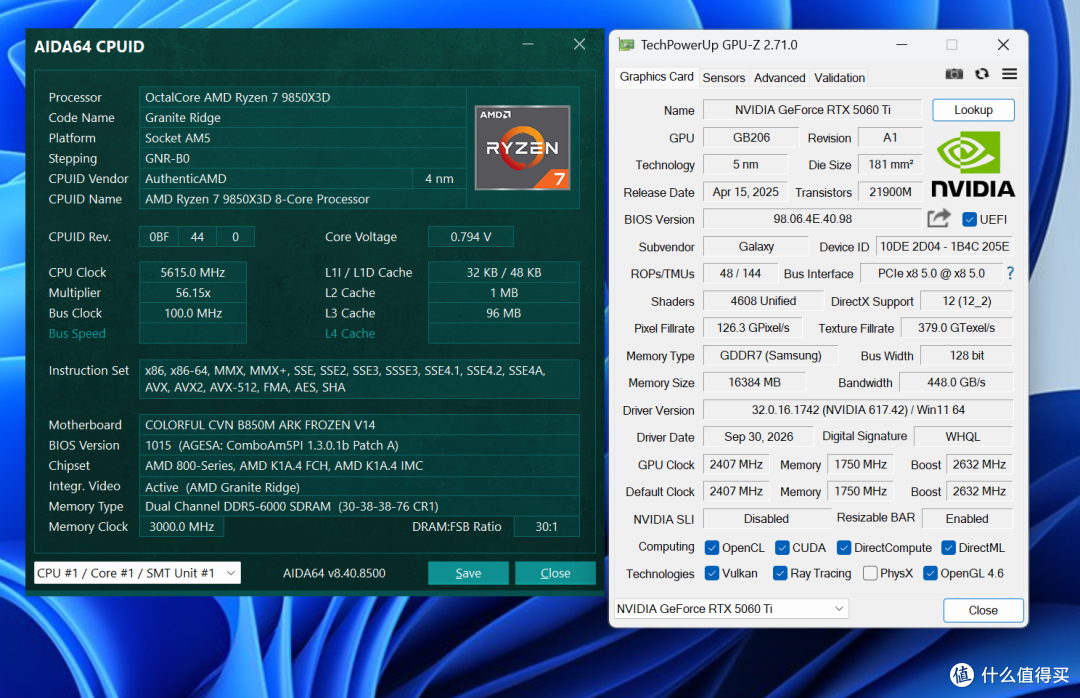Toggle the DirectCompute checkbox
The height and width of the screenshot is (698, 1080).
click(844, 548)
